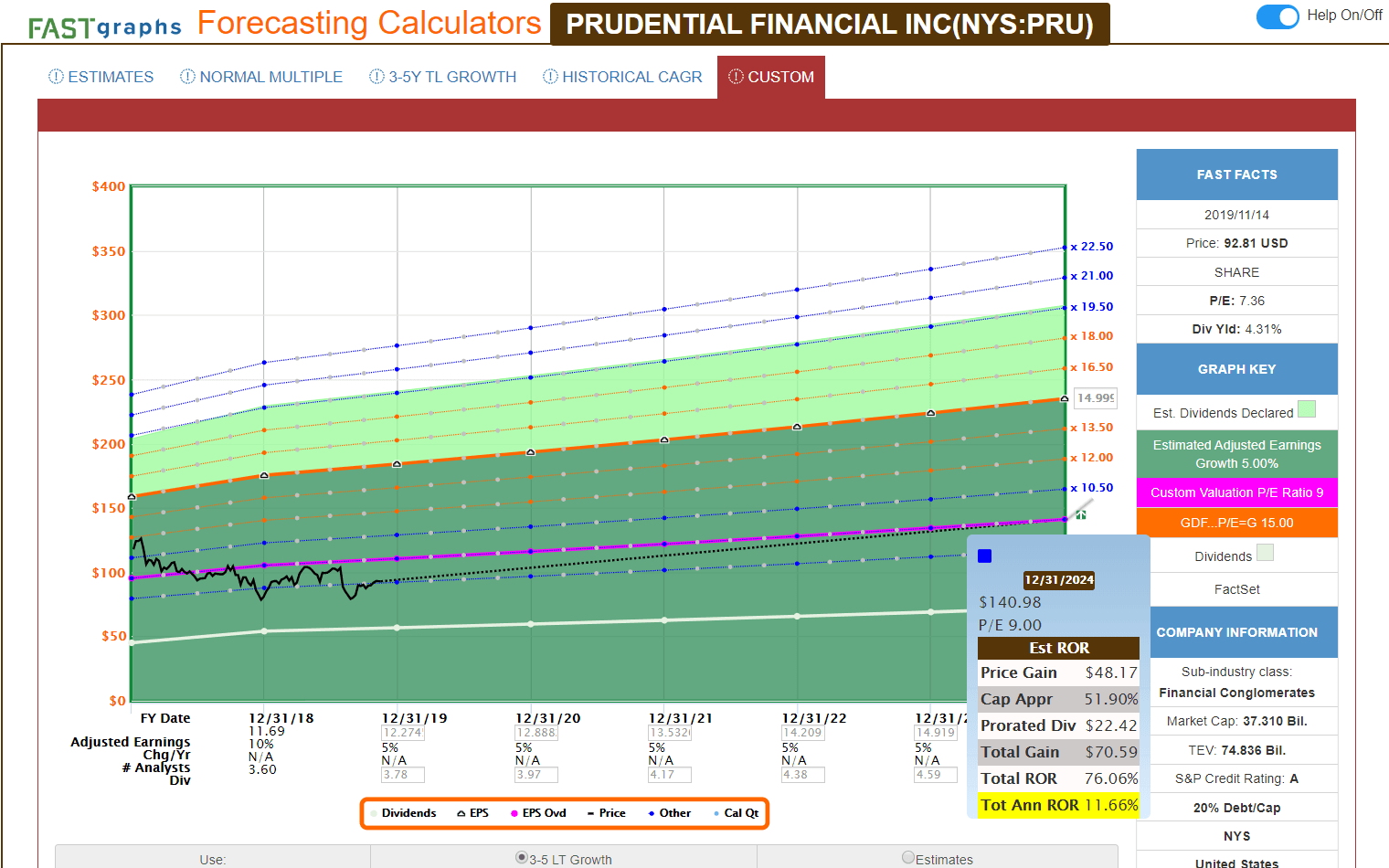The height and width of the screenshot is (868, 1389).
Task: Click the FAST graphs logo
Action: [x=105, y=27]
